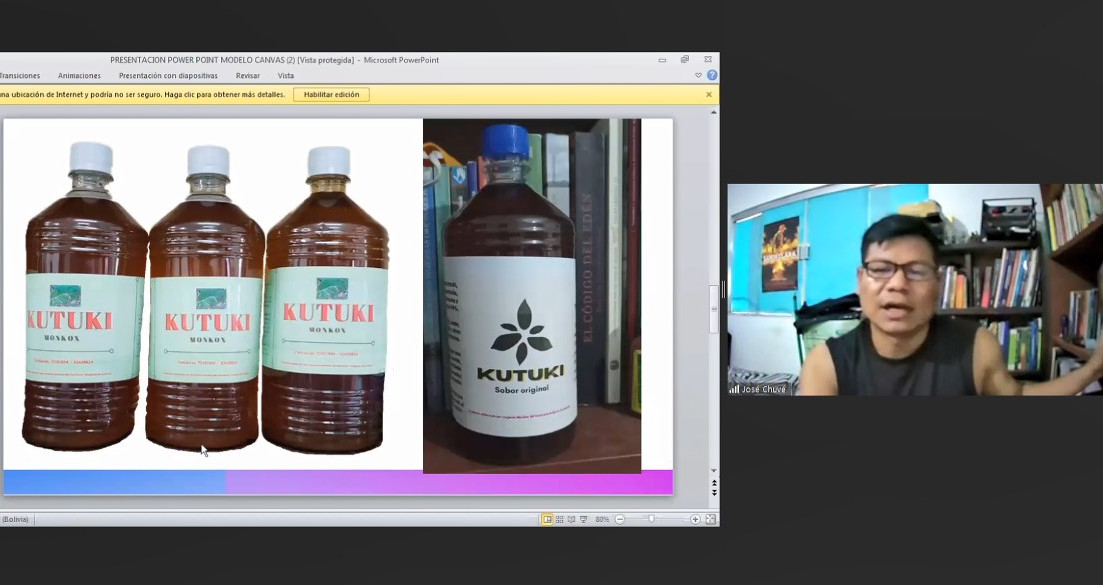Dismiss the yellow protected view bar
This screenshot has height=585, width=1103.
708,94
